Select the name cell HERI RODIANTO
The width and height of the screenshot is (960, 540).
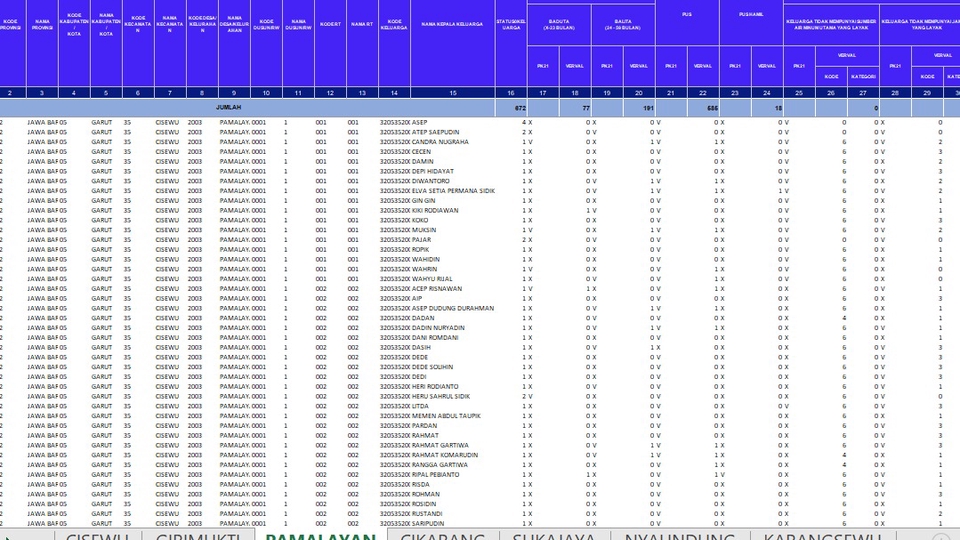[435, 387]
